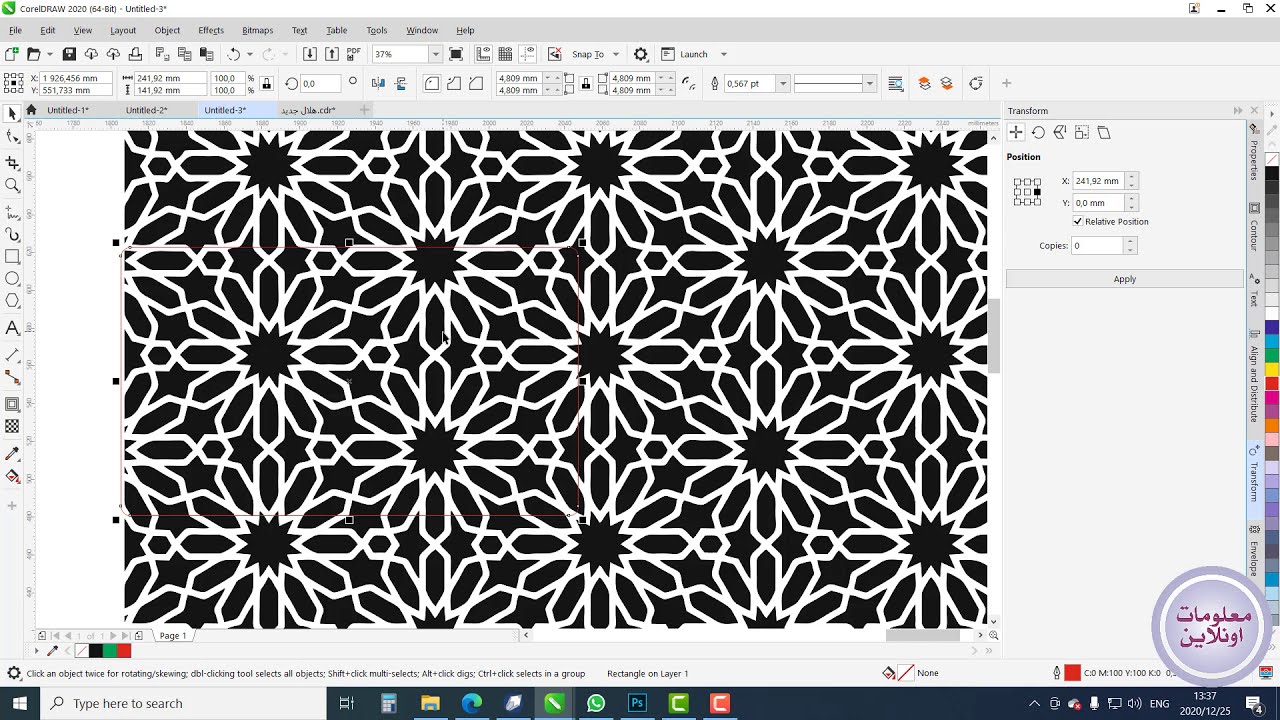Select the Transparency checkerboard tool
1280x720 pixels.
[x=12, y=427]
